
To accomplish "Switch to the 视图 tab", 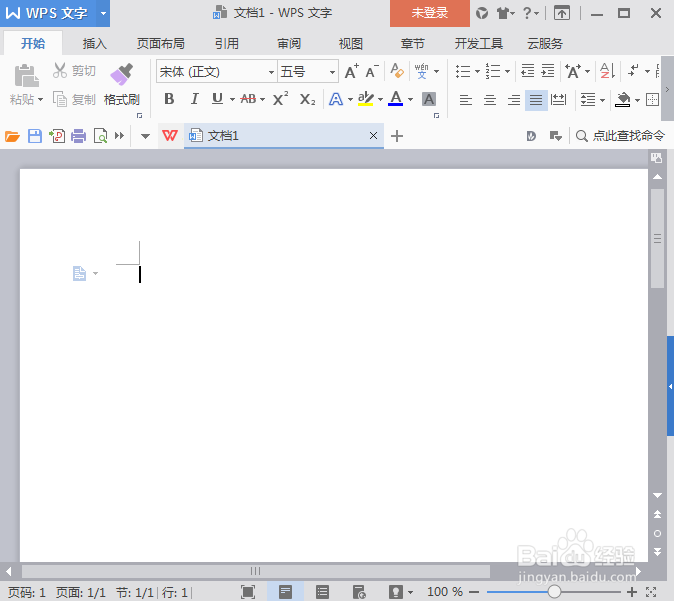I will point(351,43).
